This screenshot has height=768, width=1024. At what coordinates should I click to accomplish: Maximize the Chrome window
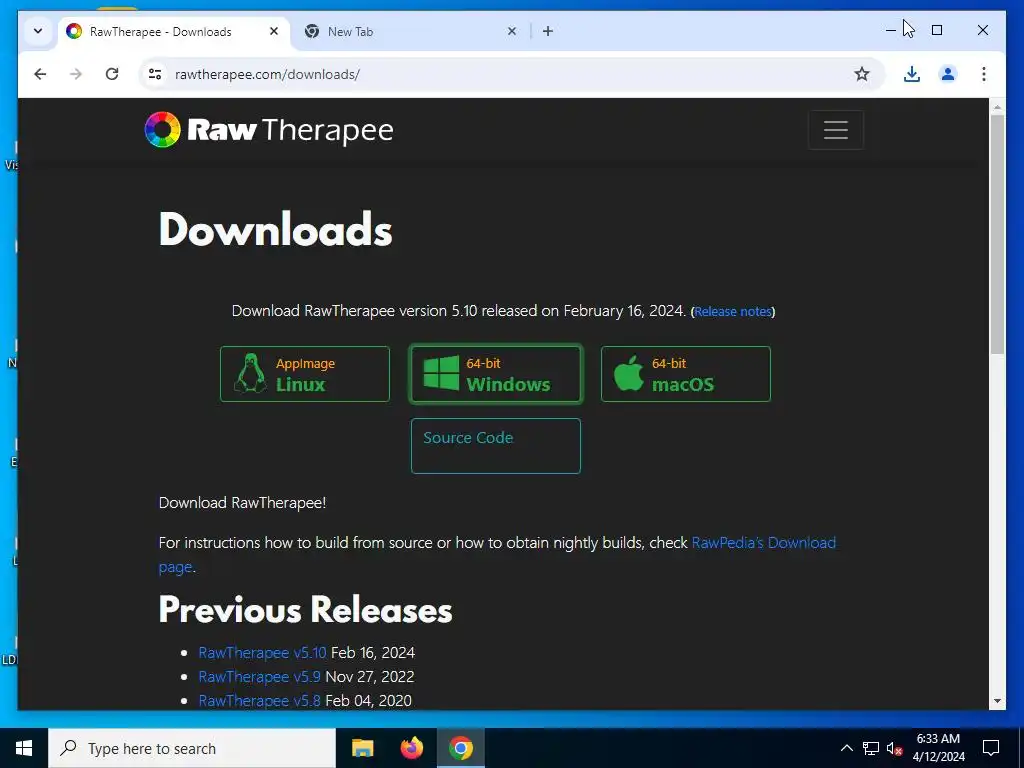[936, 30]
